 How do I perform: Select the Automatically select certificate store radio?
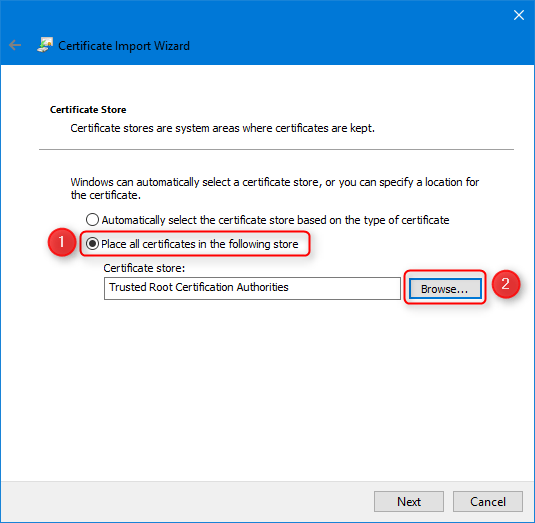tap(92, 220)
